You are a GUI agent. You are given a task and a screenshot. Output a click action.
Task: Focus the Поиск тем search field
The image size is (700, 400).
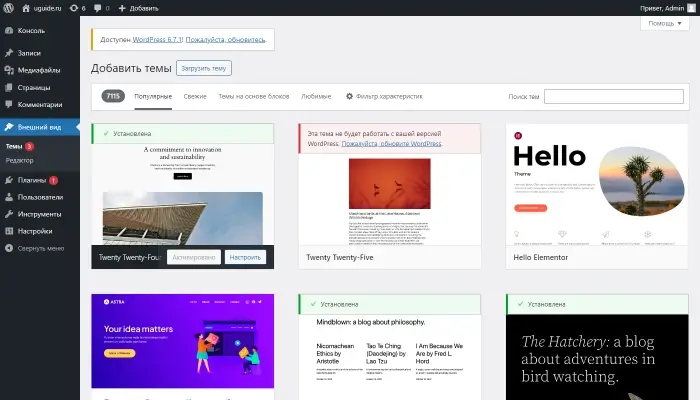614,96
